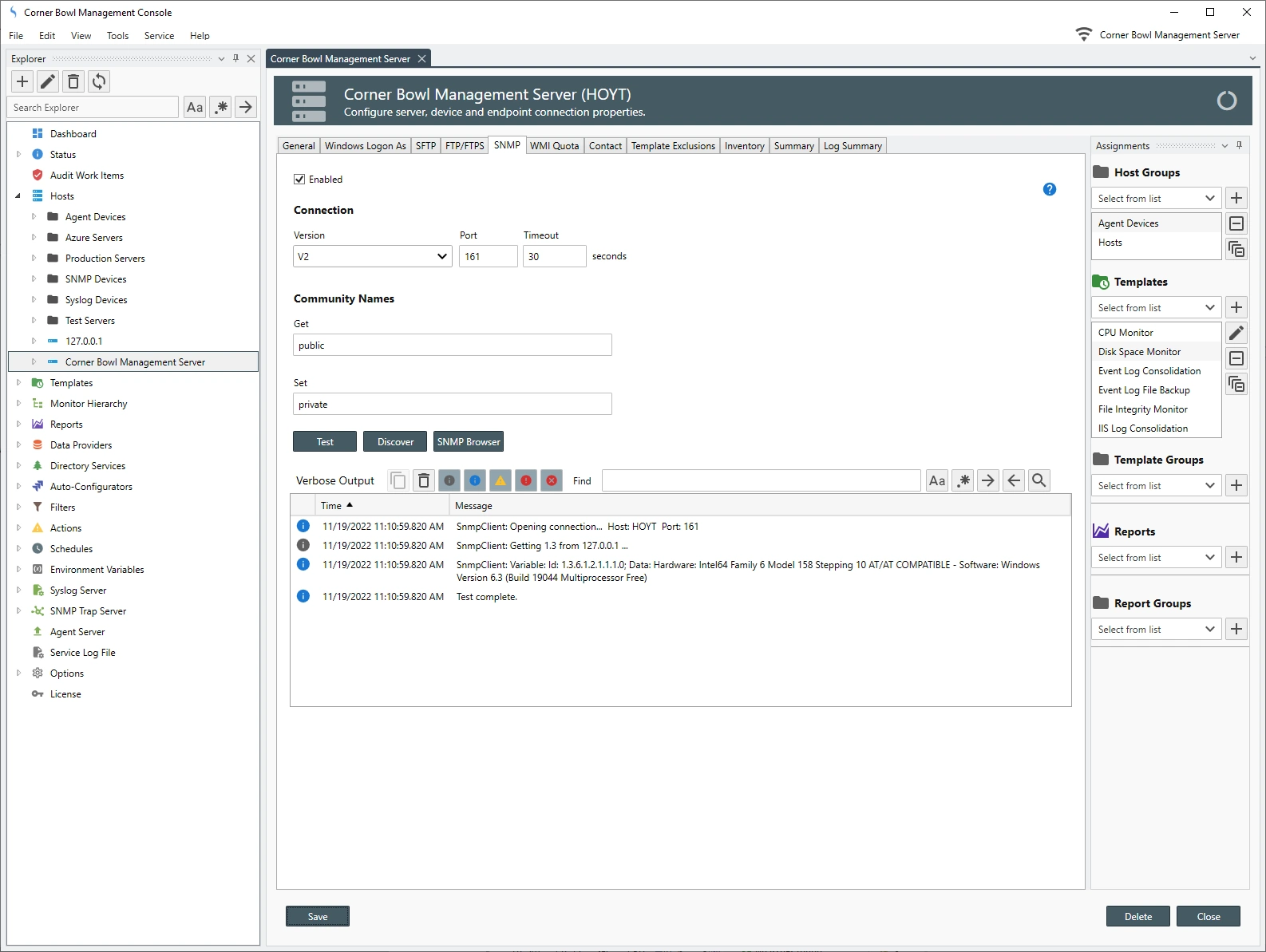Collapse the Hosts tree node
Viewport: 1266px width, 952px height.
click(x=18, y=196)
